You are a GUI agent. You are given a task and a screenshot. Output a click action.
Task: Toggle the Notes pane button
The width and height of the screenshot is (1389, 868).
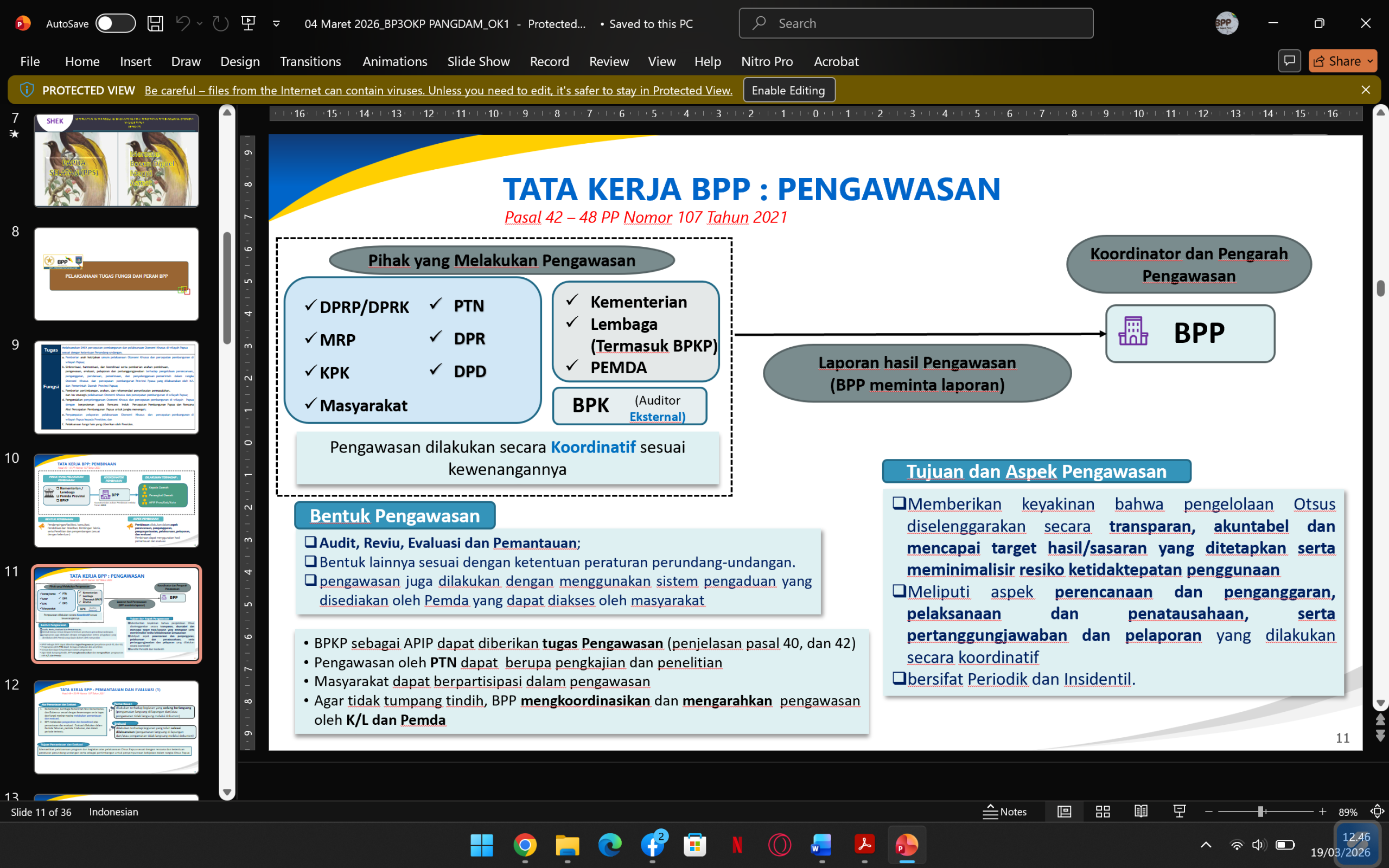coord(1004,811)
